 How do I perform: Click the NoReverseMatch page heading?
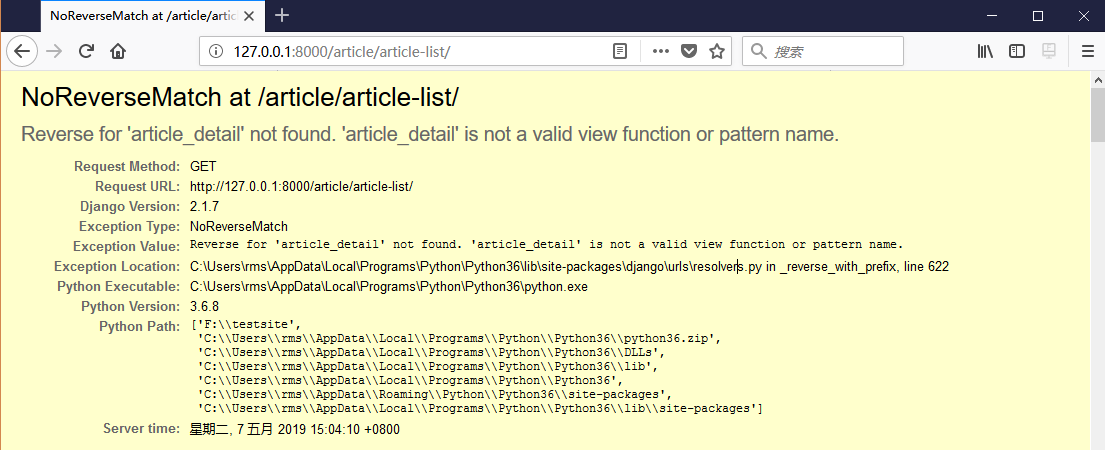240,98
